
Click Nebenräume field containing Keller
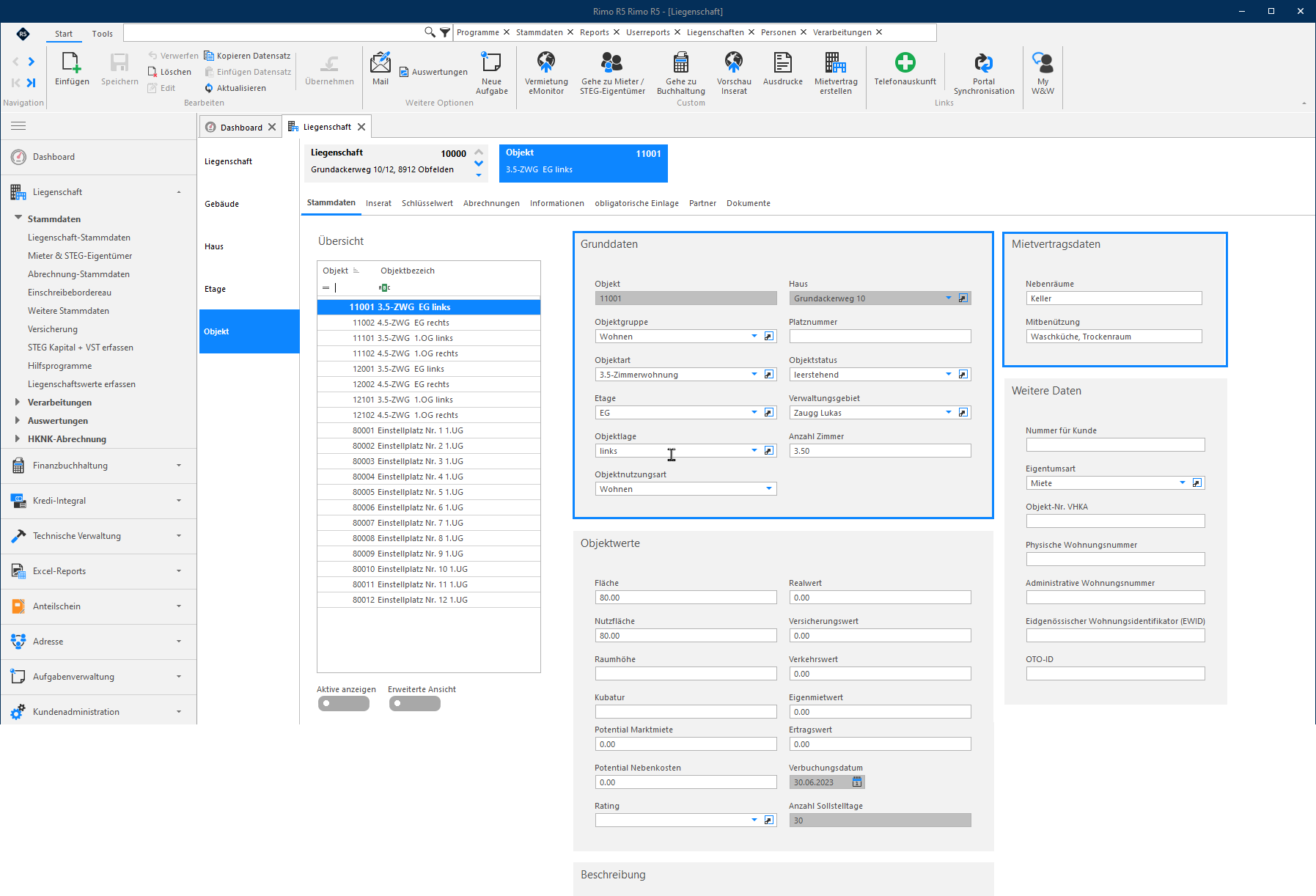[1114, 298]
